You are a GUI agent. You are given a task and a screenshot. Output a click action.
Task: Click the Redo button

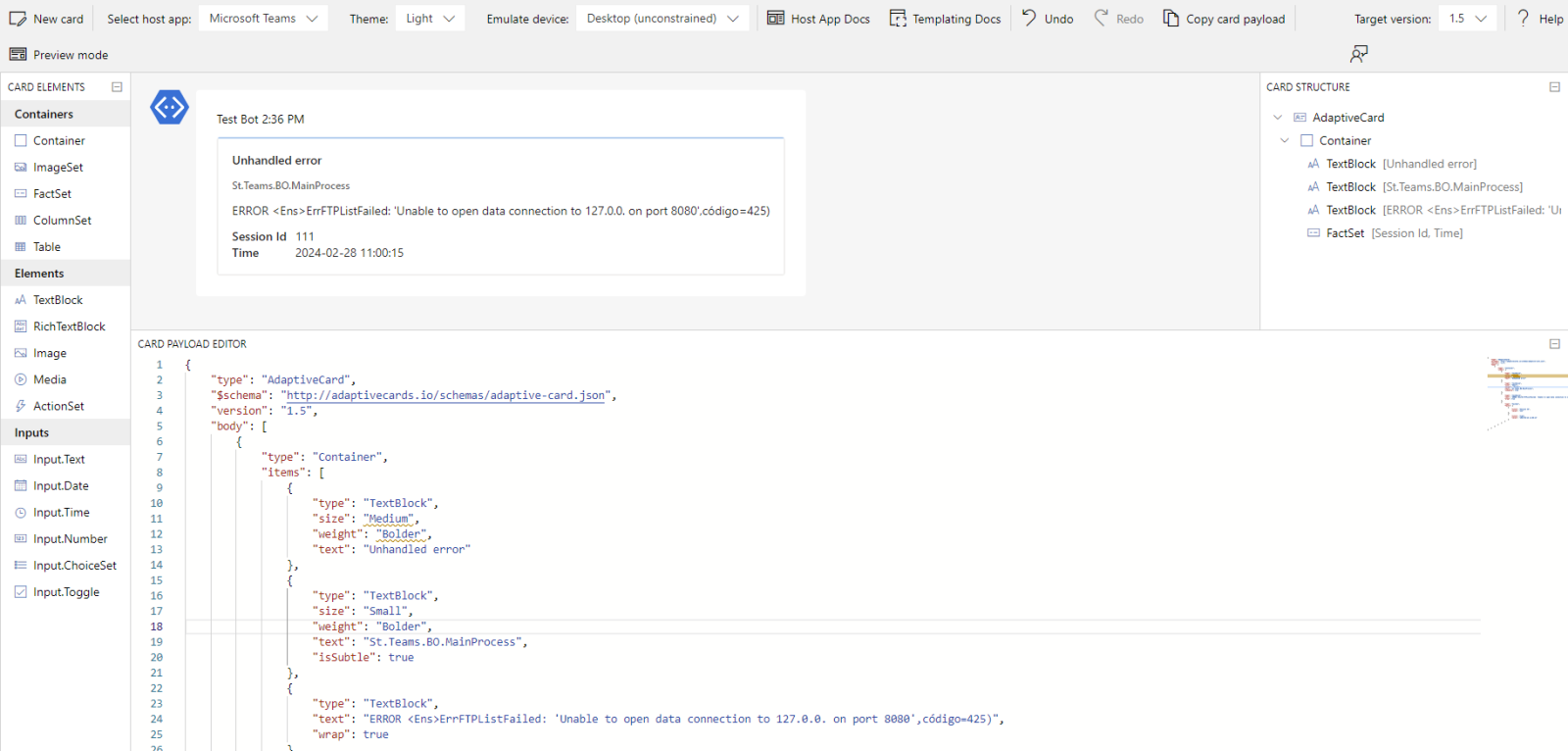(1119, 19)
